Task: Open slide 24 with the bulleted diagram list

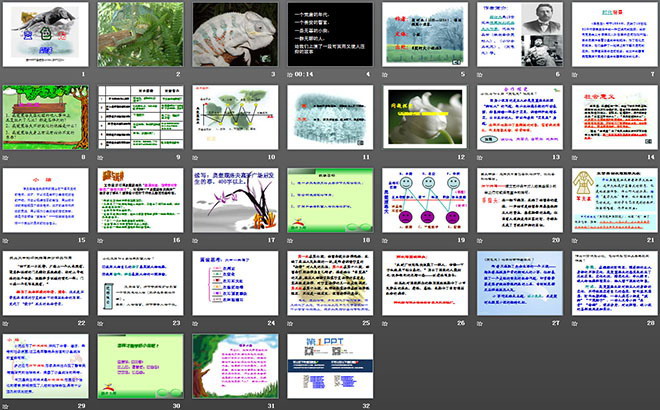Action: click(x=235, y=283)
